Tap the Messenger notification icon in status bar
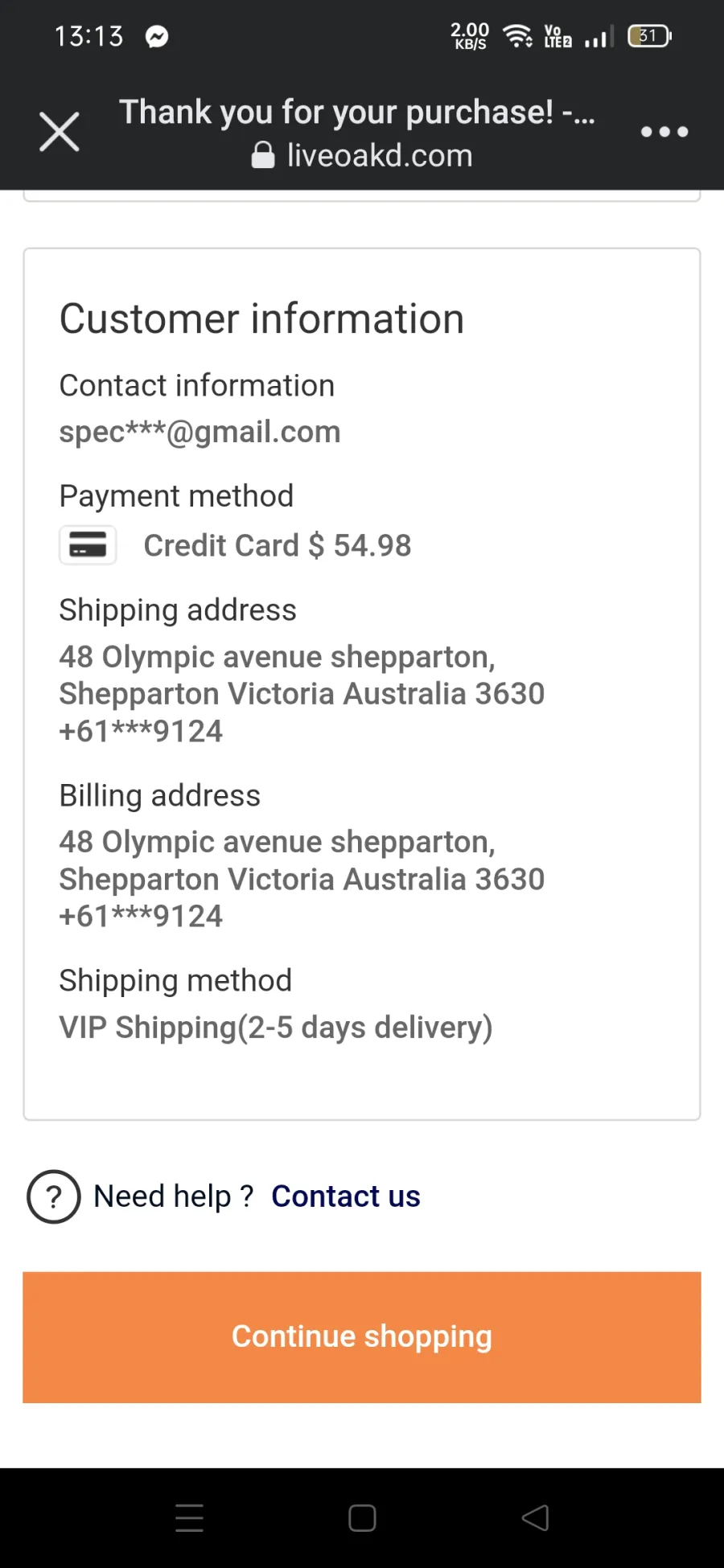This screenshot has height=1568, width=724. pos(157,37)
